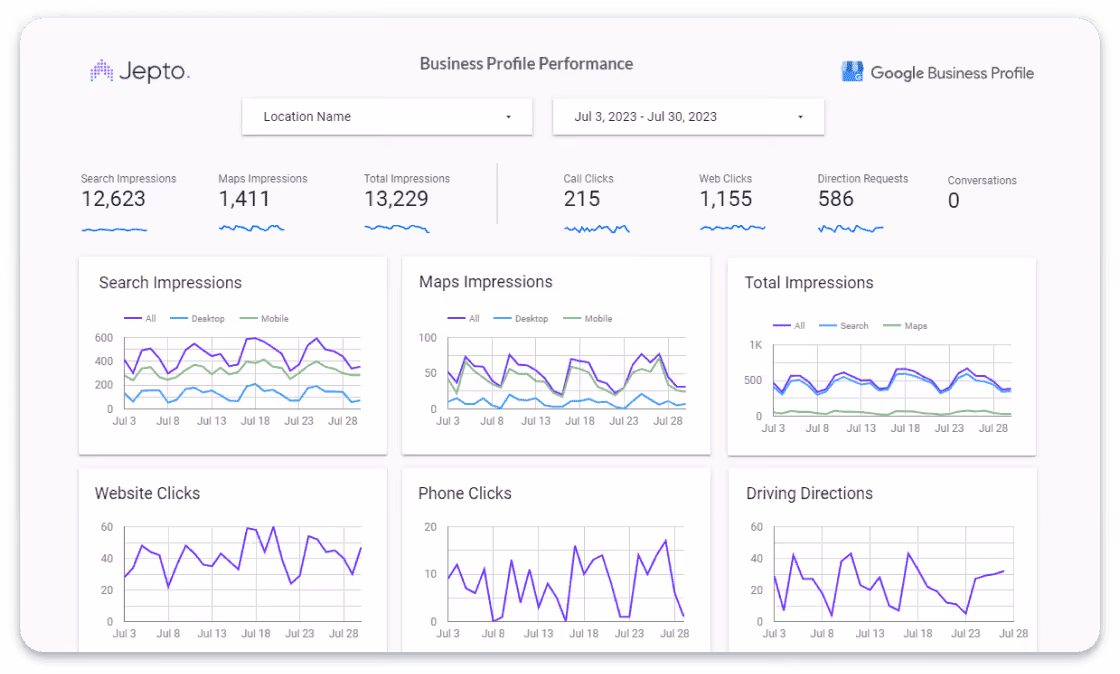Click the Conversations value 0
Screen dimensions: 1120x674
(x=954, y=201)
